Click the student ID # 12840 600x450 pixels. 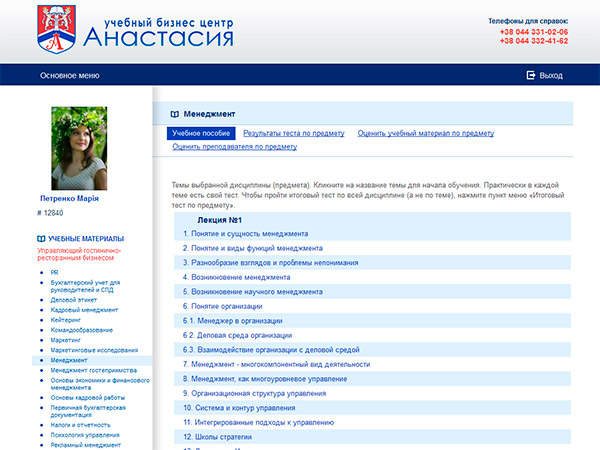pos(50,213)
